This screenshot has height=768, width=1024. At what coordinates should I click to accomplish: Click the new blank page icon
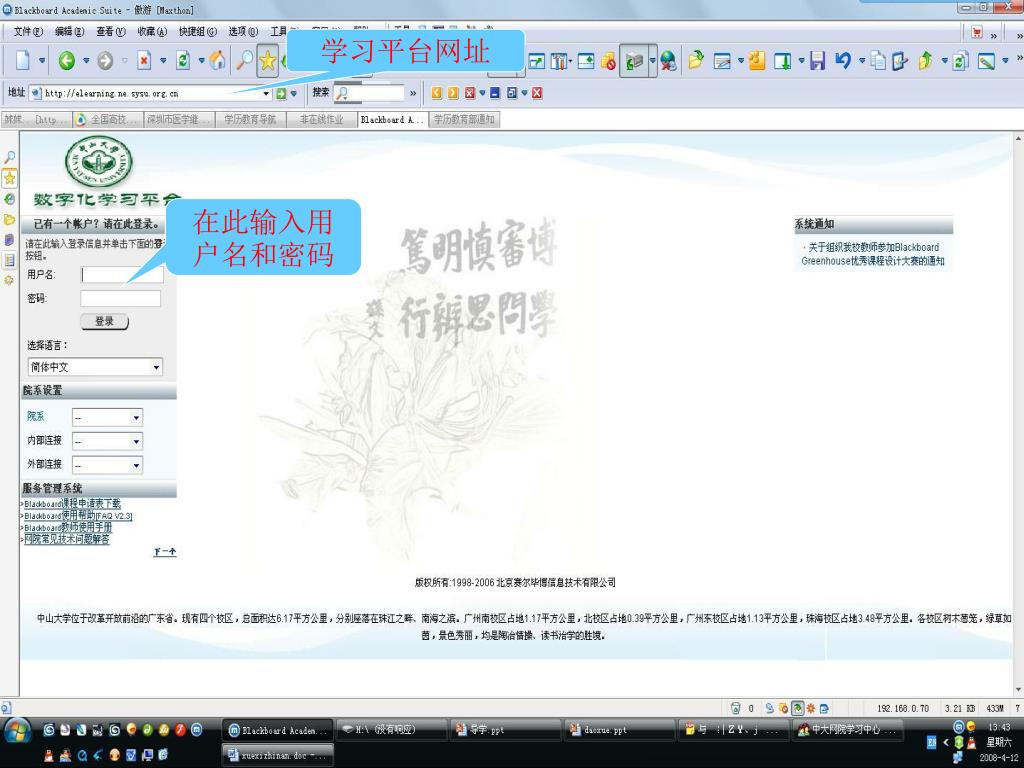pos(23,62)
